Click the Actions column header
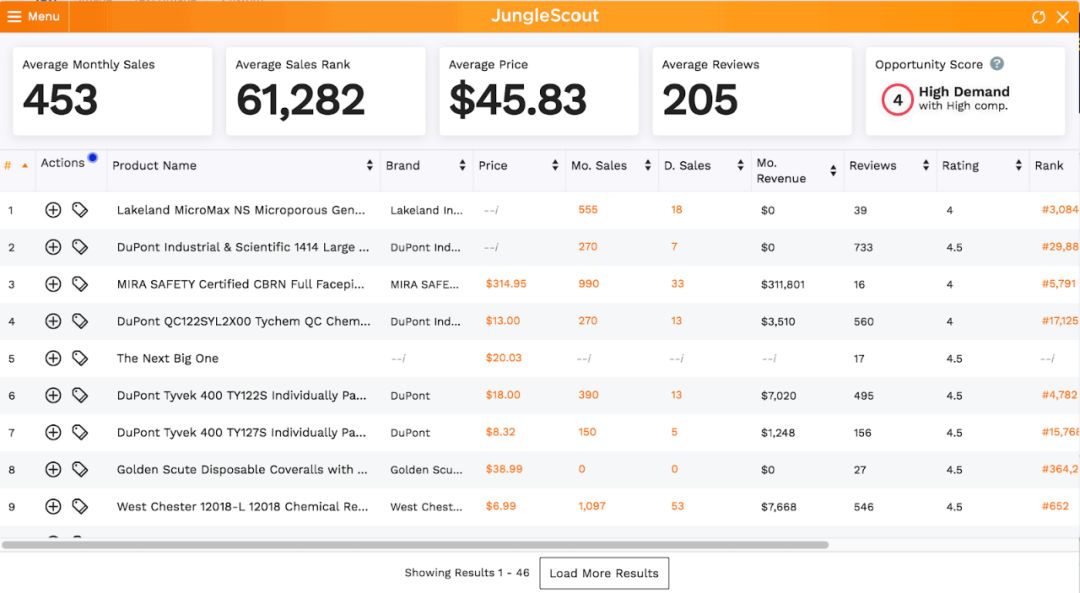Image resolution: width=1080 pixels, height=593 pixels. pyautogui.click(x=63, y=163)
